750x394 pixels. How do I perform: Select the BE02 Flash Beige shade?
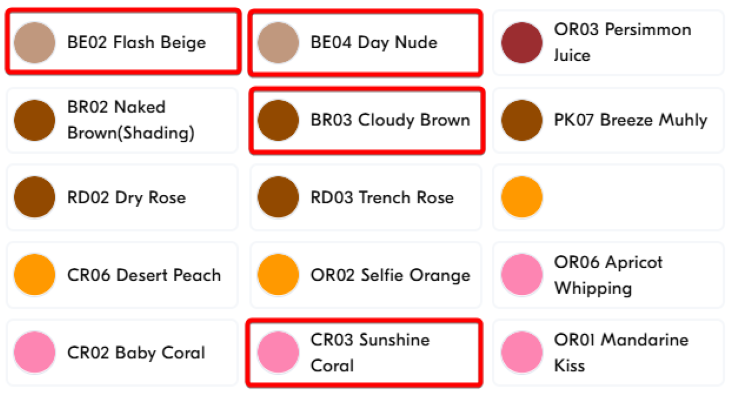(122, 42)
